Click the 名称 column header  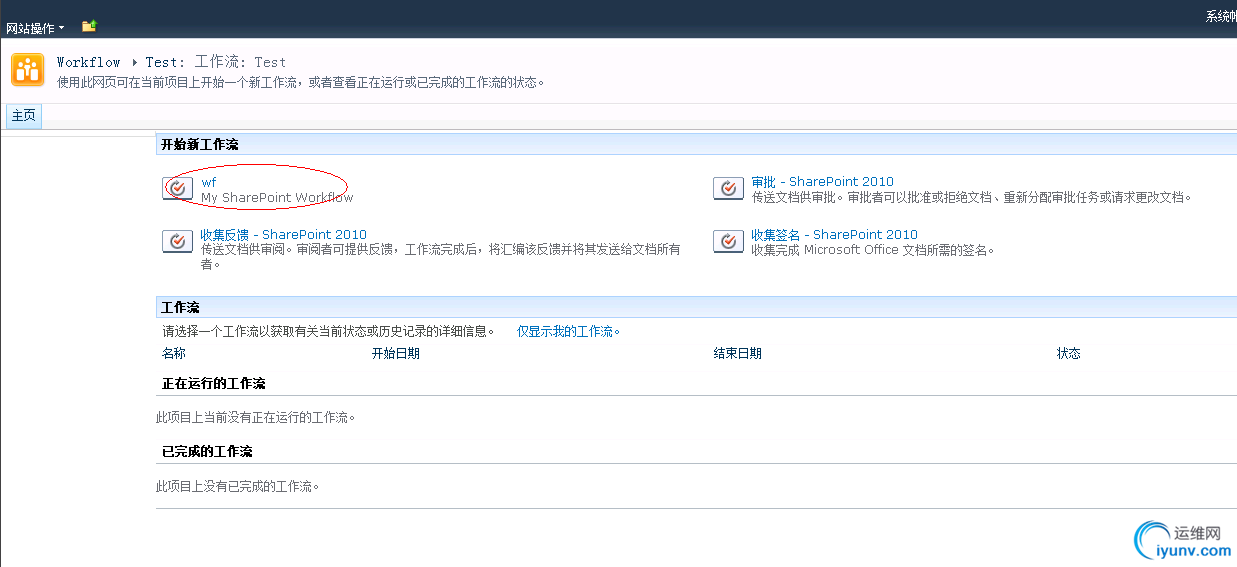[174, 353]
